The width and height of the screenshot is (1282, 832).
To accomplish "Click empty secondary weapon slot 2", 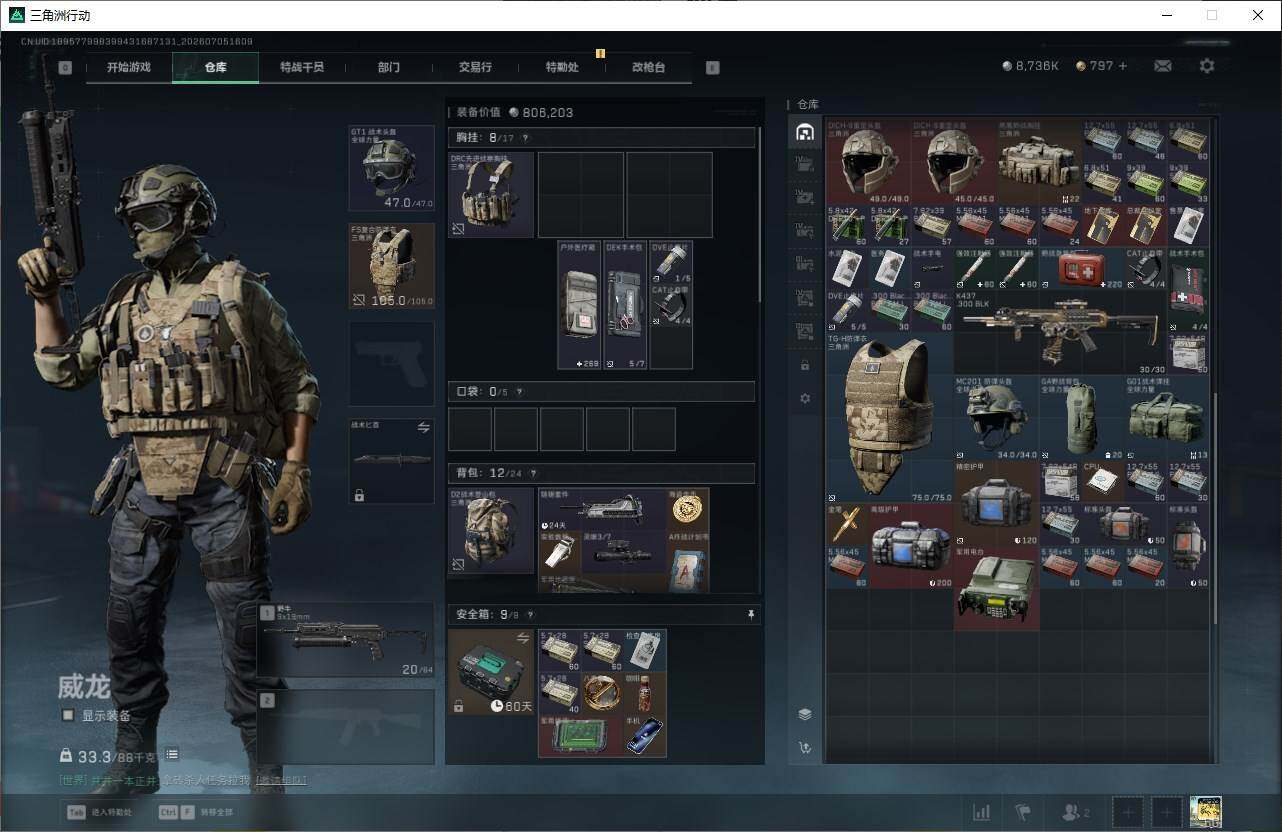I will point(346,727).
